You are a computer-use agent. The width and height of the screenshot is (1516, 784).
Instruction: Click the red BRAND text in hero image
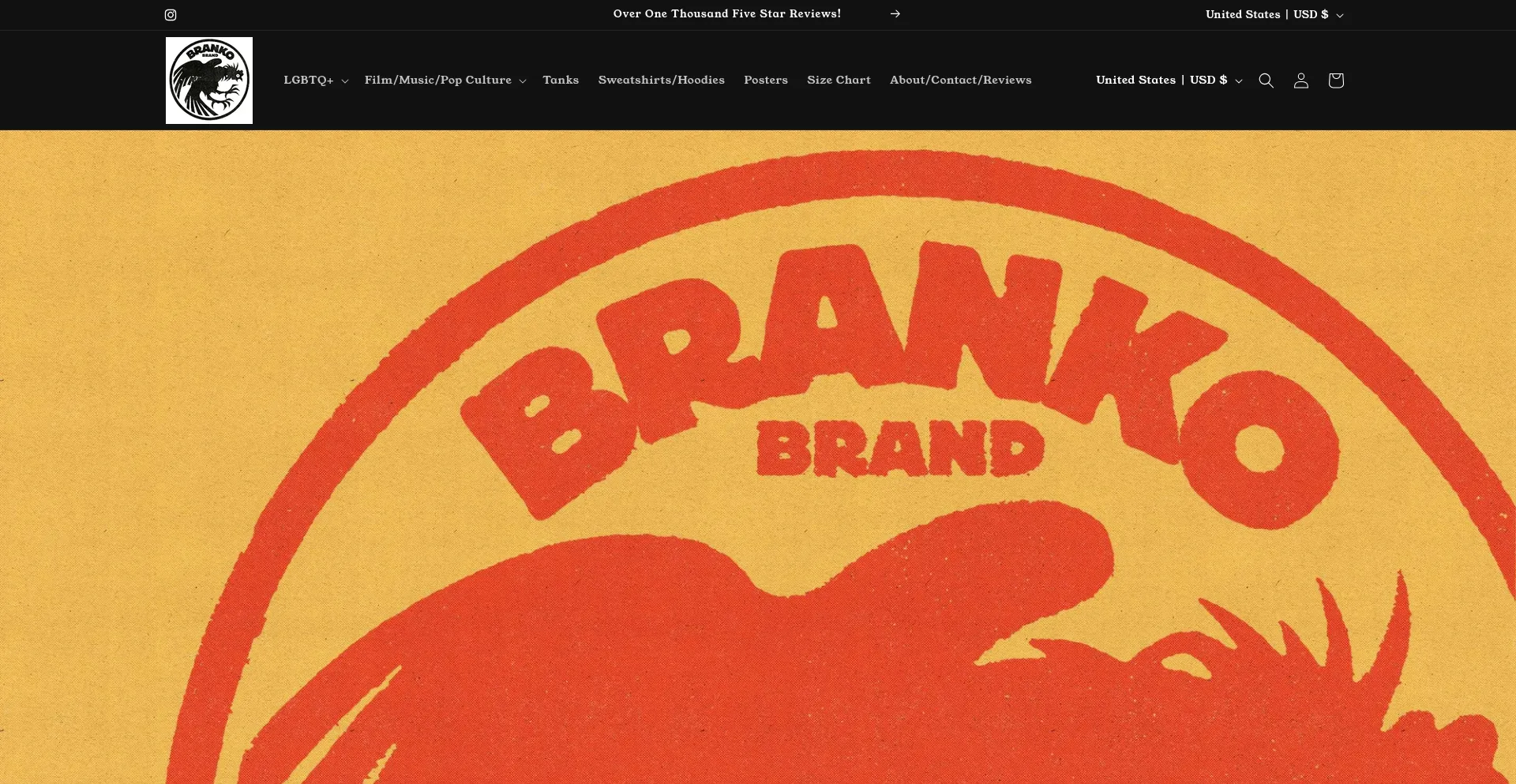tap(901, 448)
